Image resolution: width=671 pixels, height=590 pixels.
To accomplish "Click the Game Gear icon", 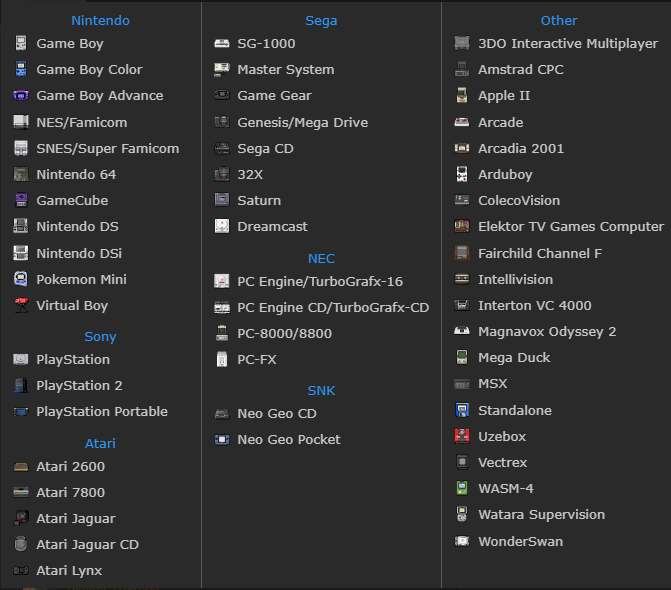I will [x=222, y=95].
